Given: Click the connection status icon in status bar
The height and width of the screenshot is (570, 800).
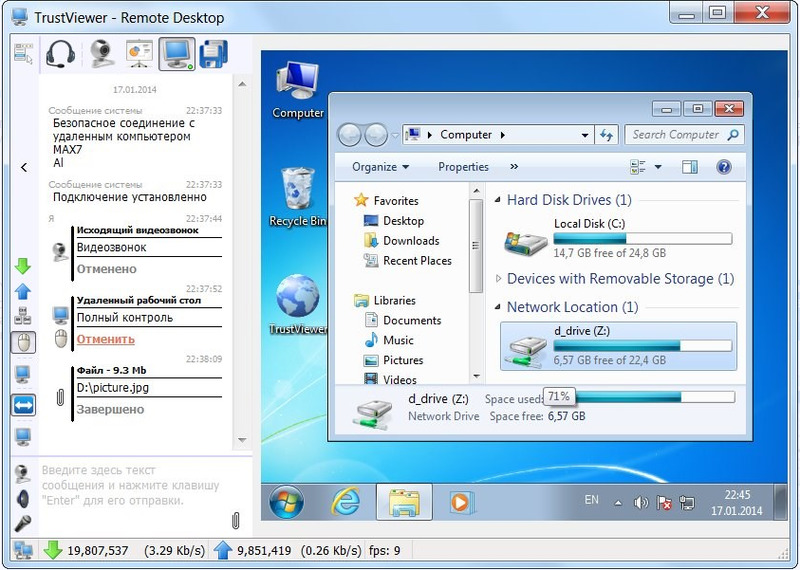Looking at the screenshot, I should pos(23,551).
